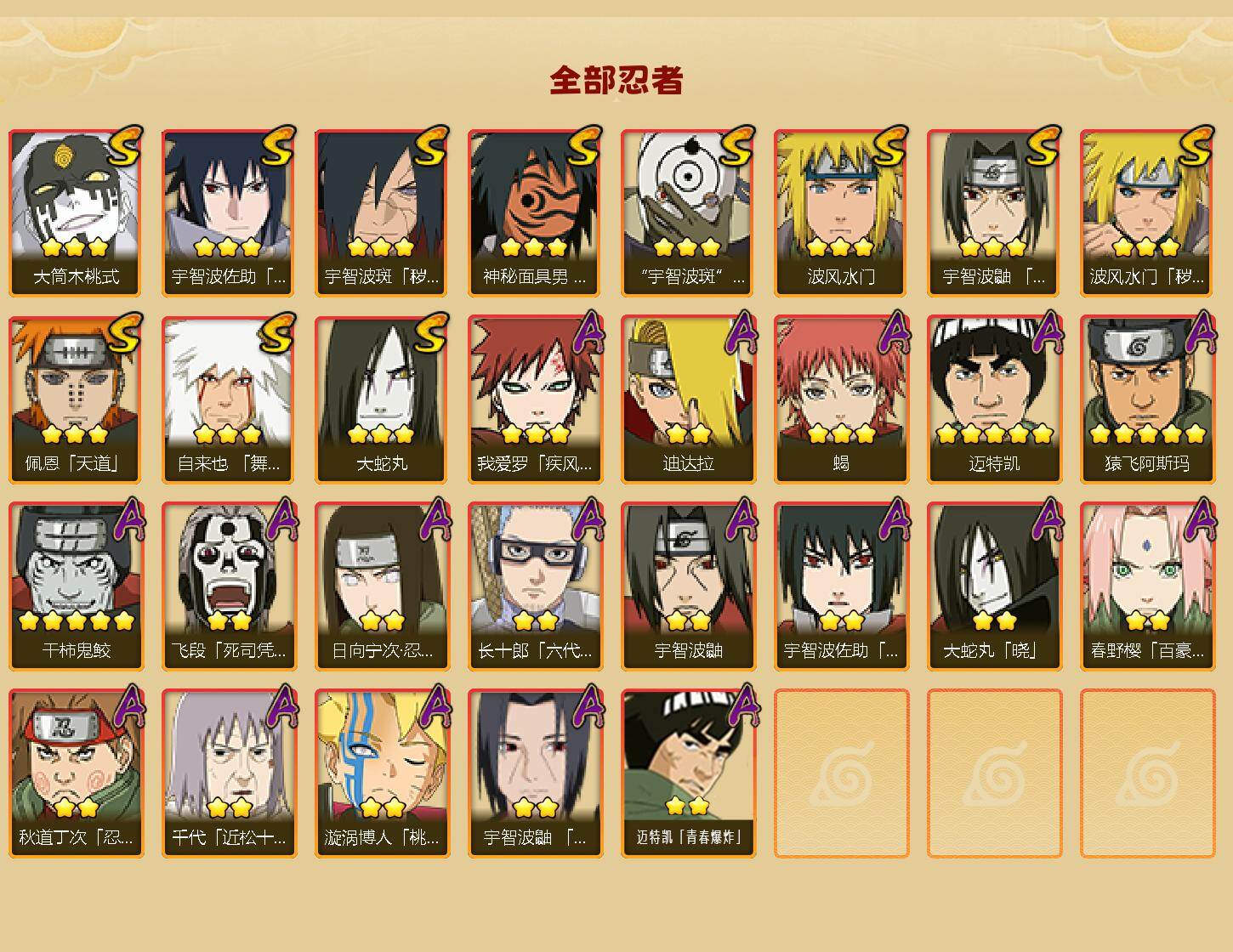Click the last empty ninja slot
The width and height of the screenshot is (1233, 952).
(x=1147, y=773)
